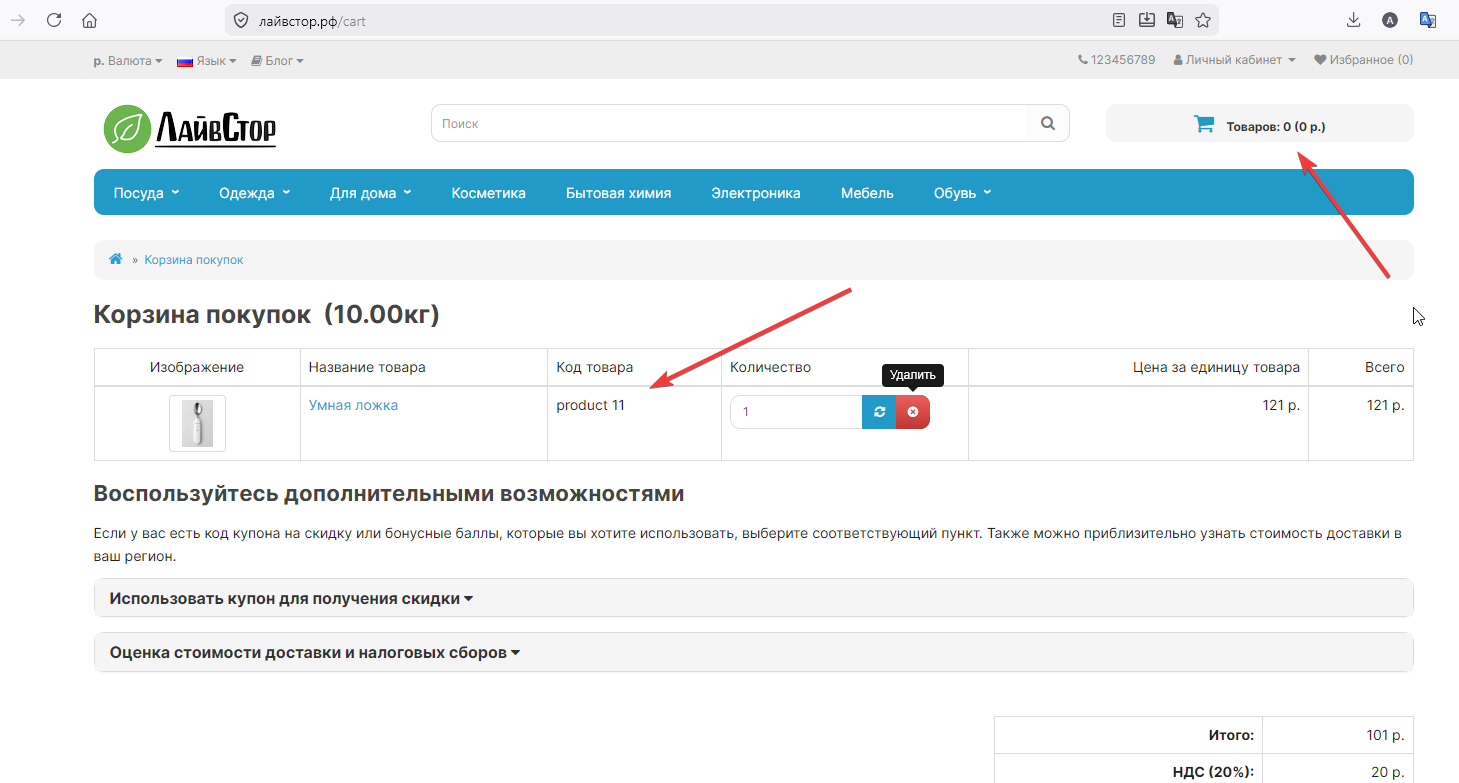Open the Посуда menu category
Viewport: 1459px width, 783px height.
pos(146,193)
